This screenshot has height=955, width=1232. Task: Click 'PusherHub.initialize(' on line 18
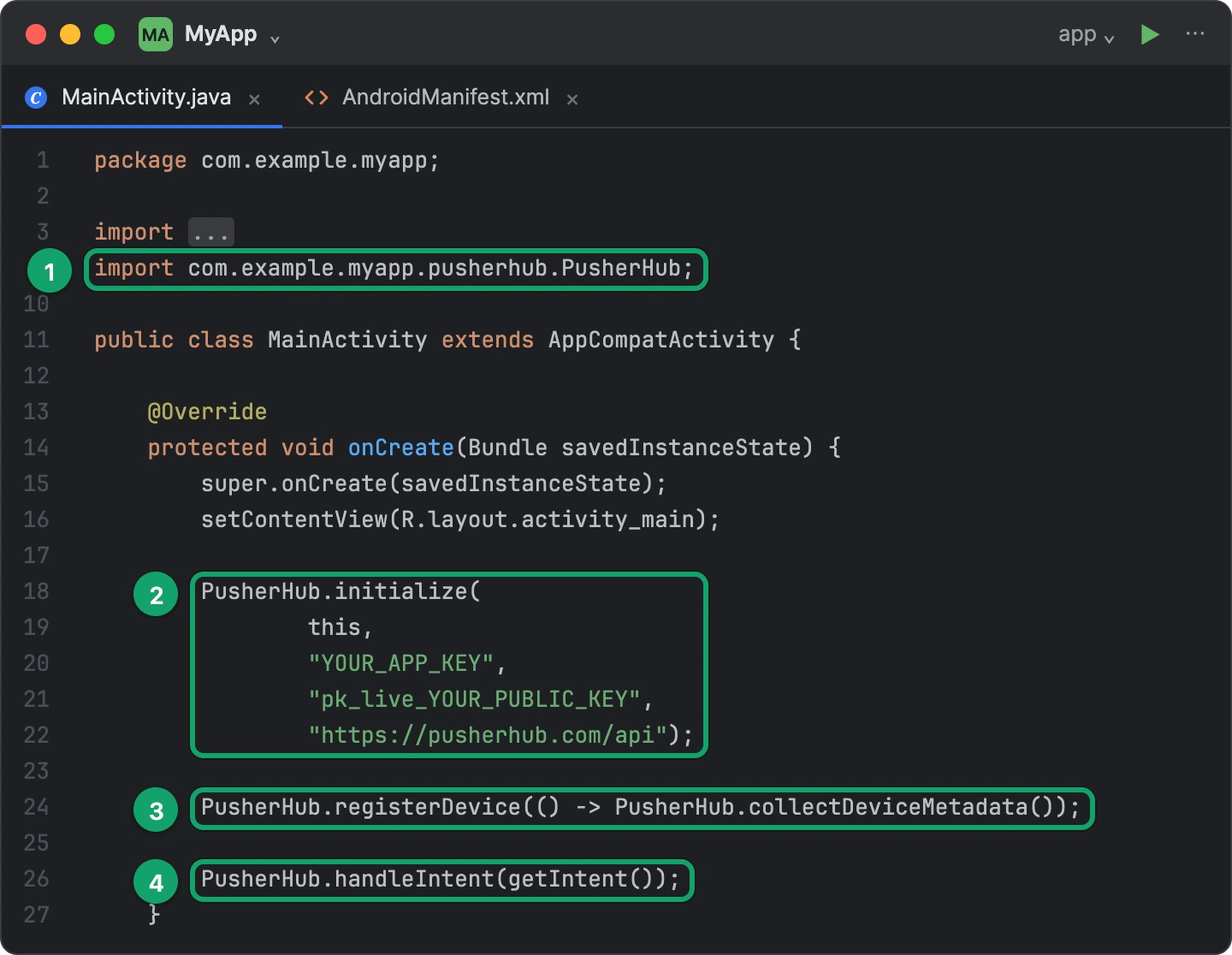click(341, 591)
